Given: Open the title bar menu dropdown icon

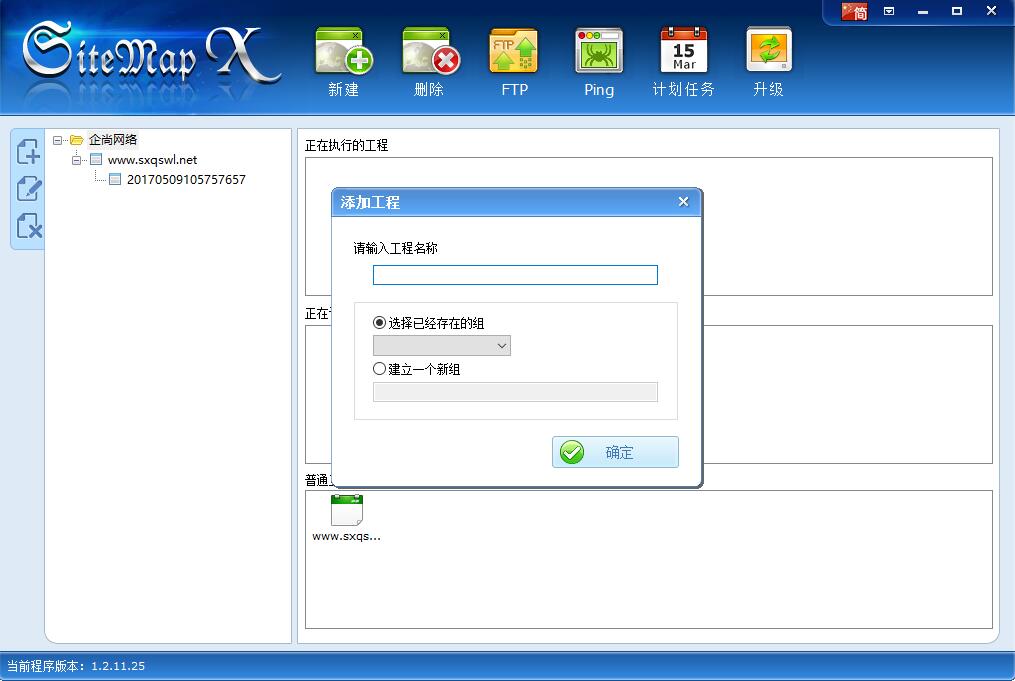Looking at the screenshot, I should coord(889,11).
